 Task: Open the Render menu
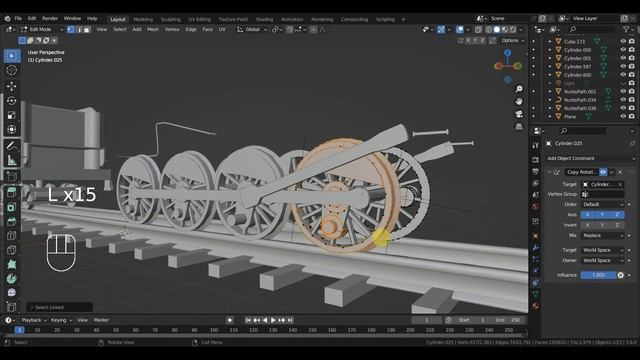pos(50,18)
